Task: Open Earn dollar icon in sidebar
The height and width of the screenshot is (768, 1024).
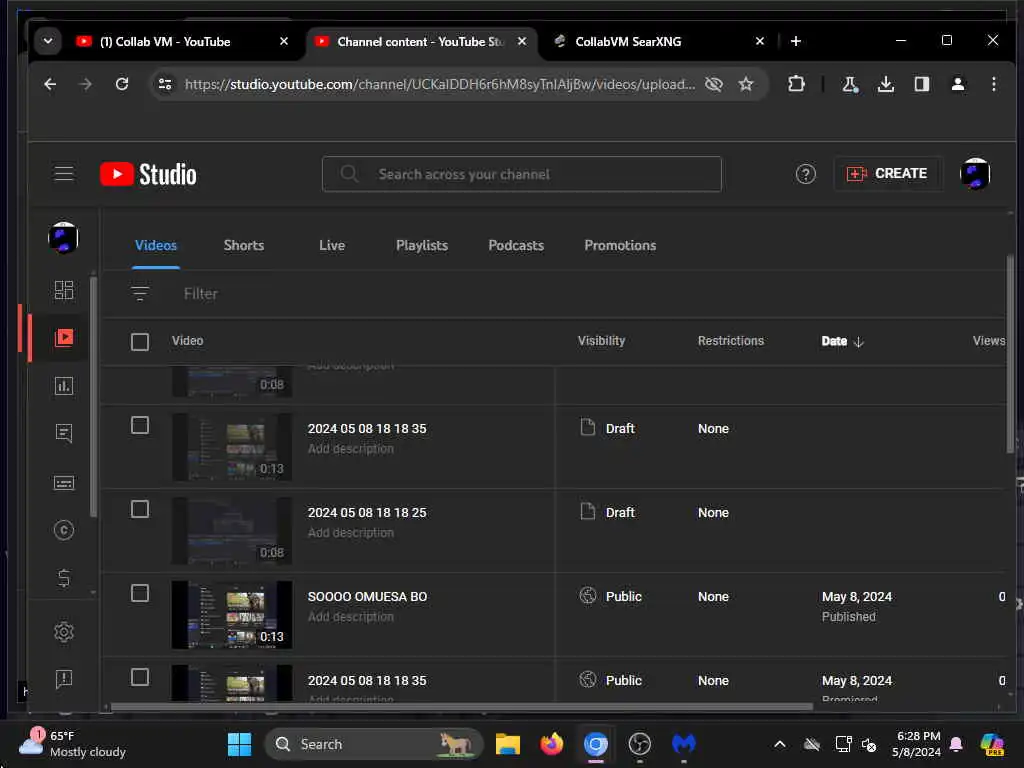Action: coord(63,578)
